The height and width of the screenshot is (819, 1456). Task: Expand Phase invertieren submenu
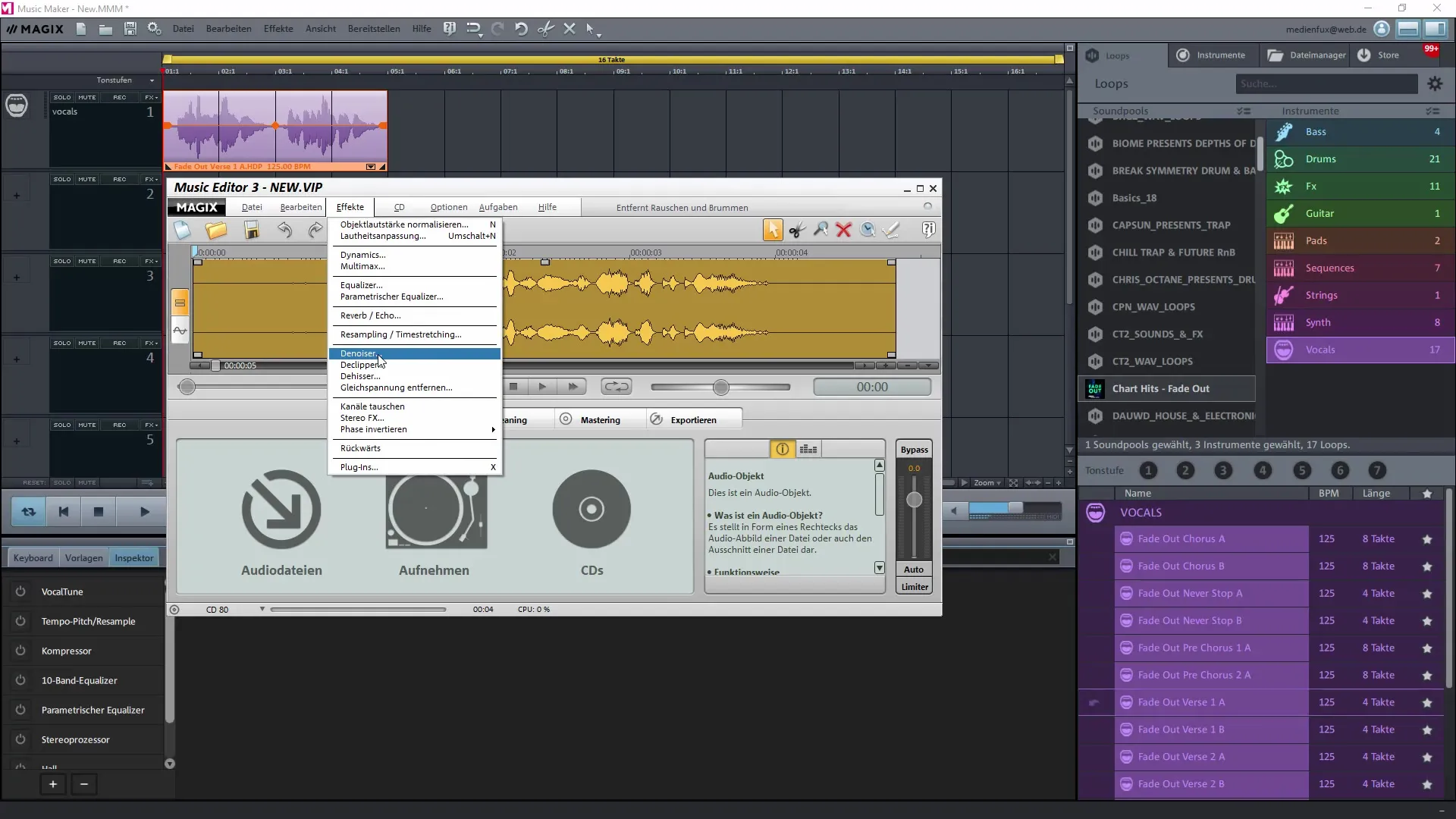click(493, 430)
